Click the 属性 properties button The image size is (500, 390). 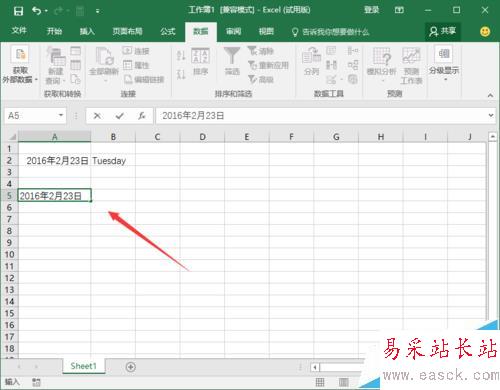pyautogui.click(x=136, y=65)
